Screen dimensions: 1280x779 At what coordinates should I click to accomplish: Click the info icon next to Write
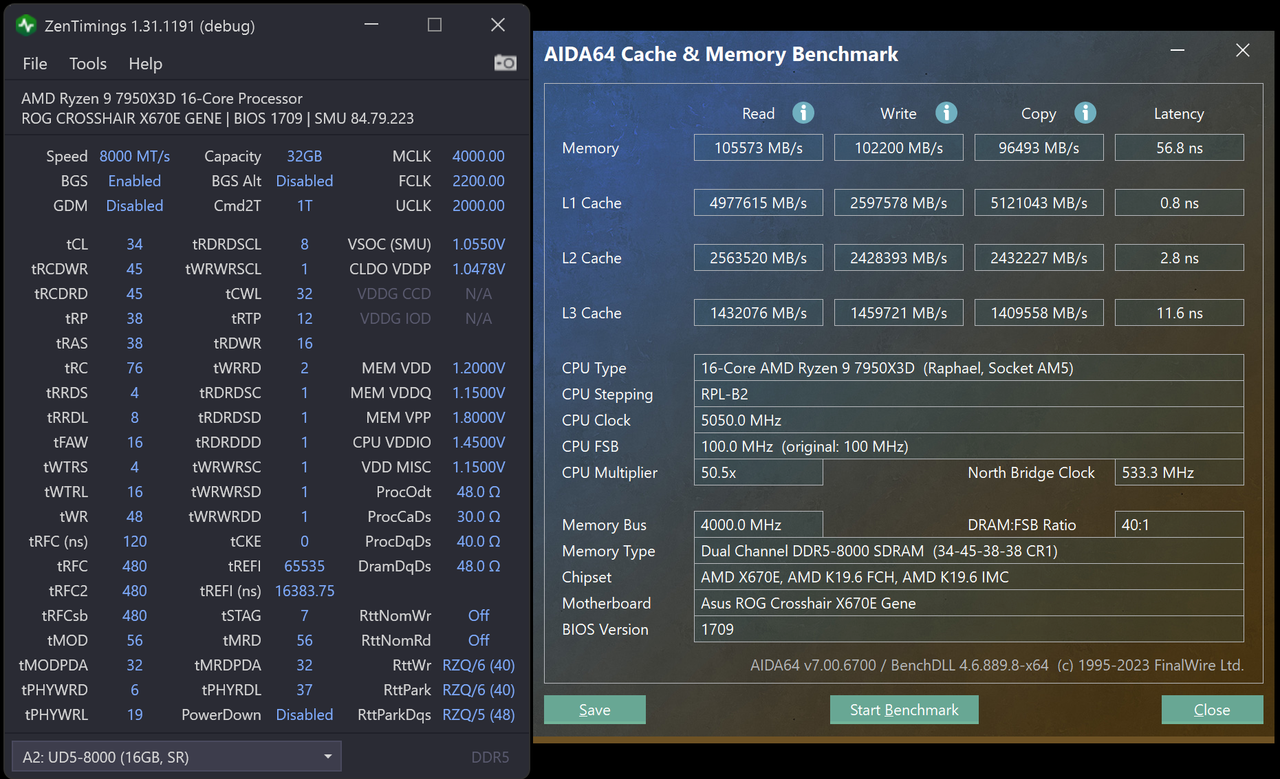pyautogui.click(x=946, y=113)
